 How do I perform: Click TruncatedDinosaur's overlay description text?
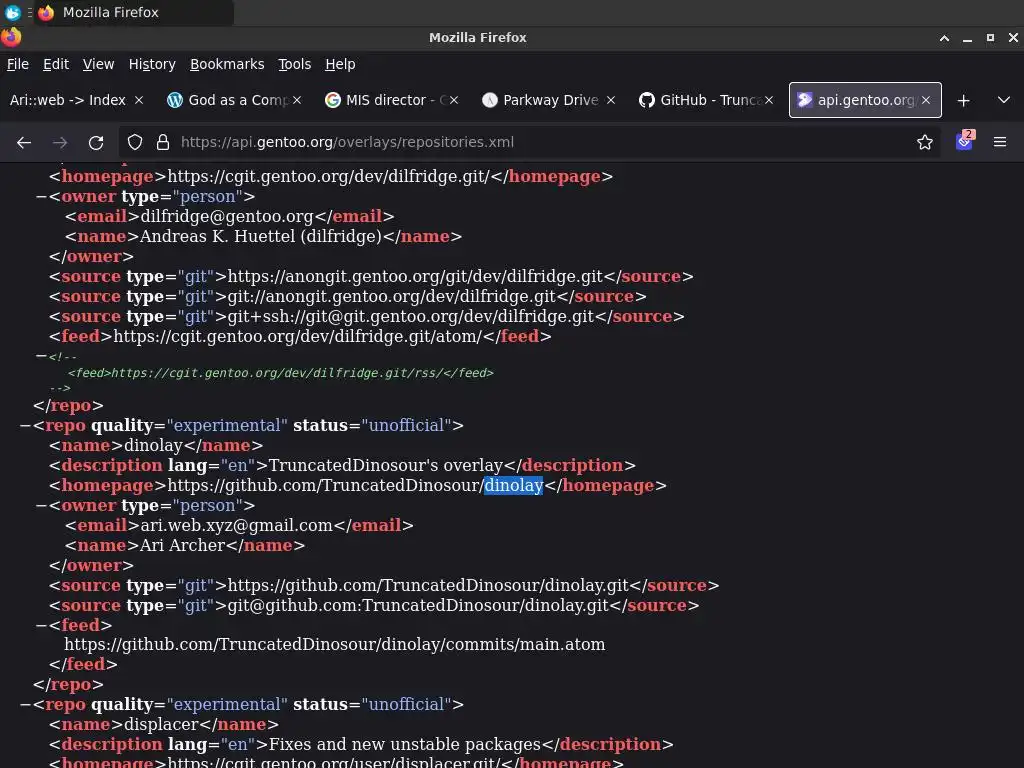point(386,465)
